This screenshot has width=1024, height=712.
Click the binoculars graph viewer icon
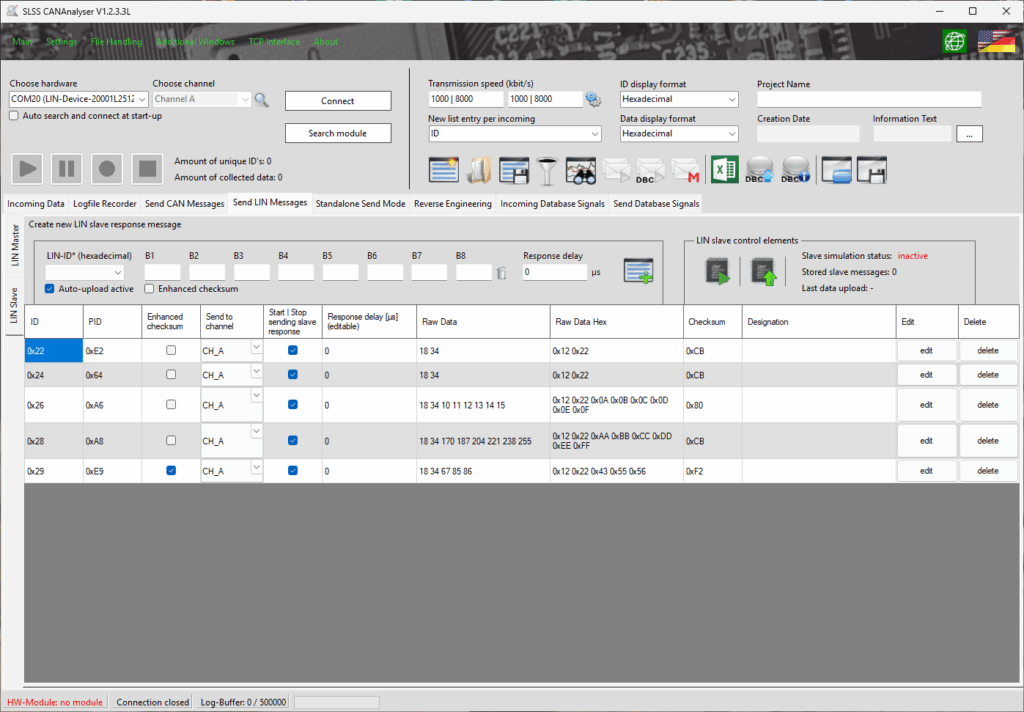click(x=580, y=171)
